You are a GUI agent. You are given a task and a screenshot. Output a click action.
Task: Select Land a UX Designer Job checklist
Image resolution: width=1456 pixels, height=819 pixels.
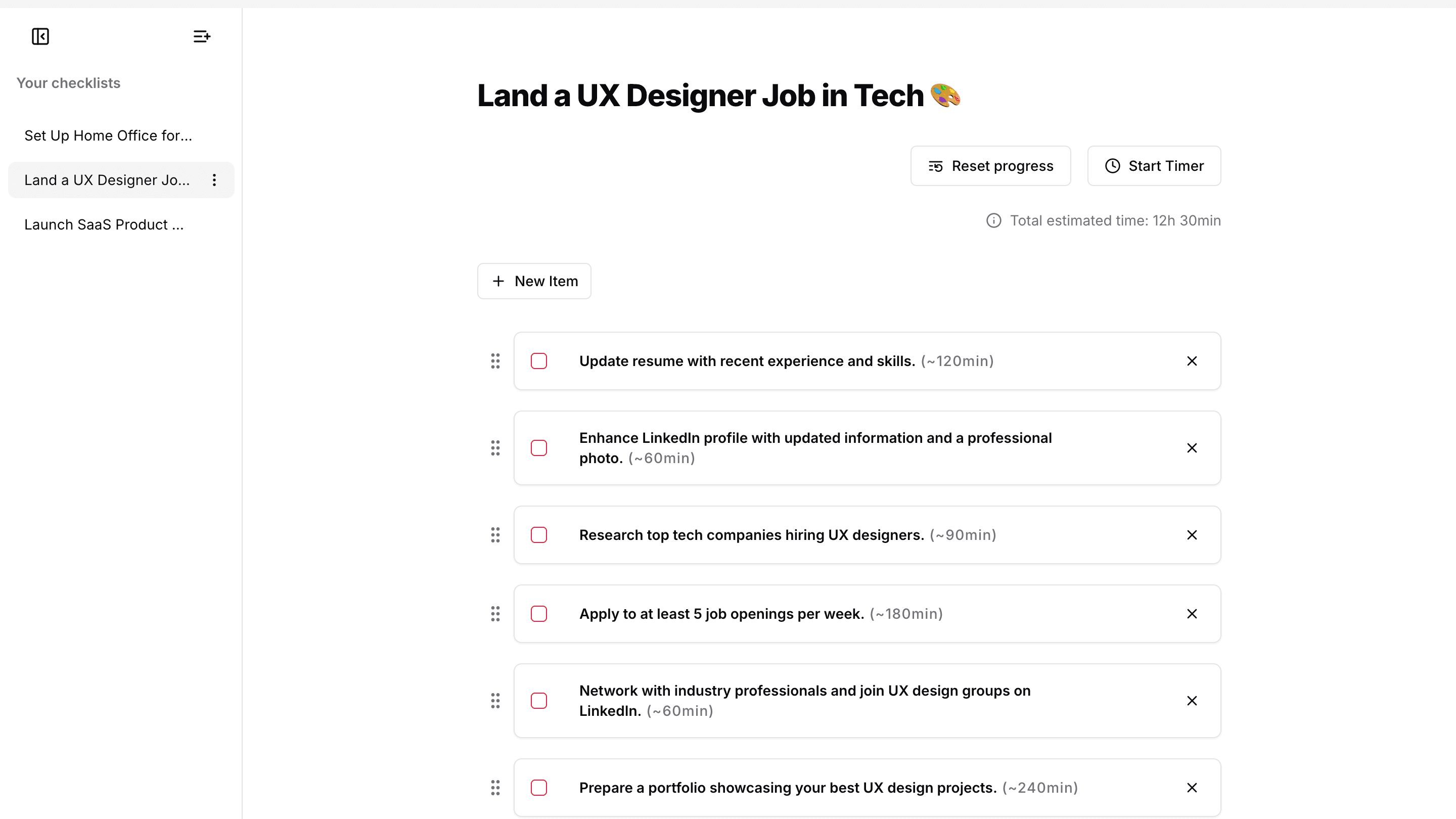click(107, 180)
